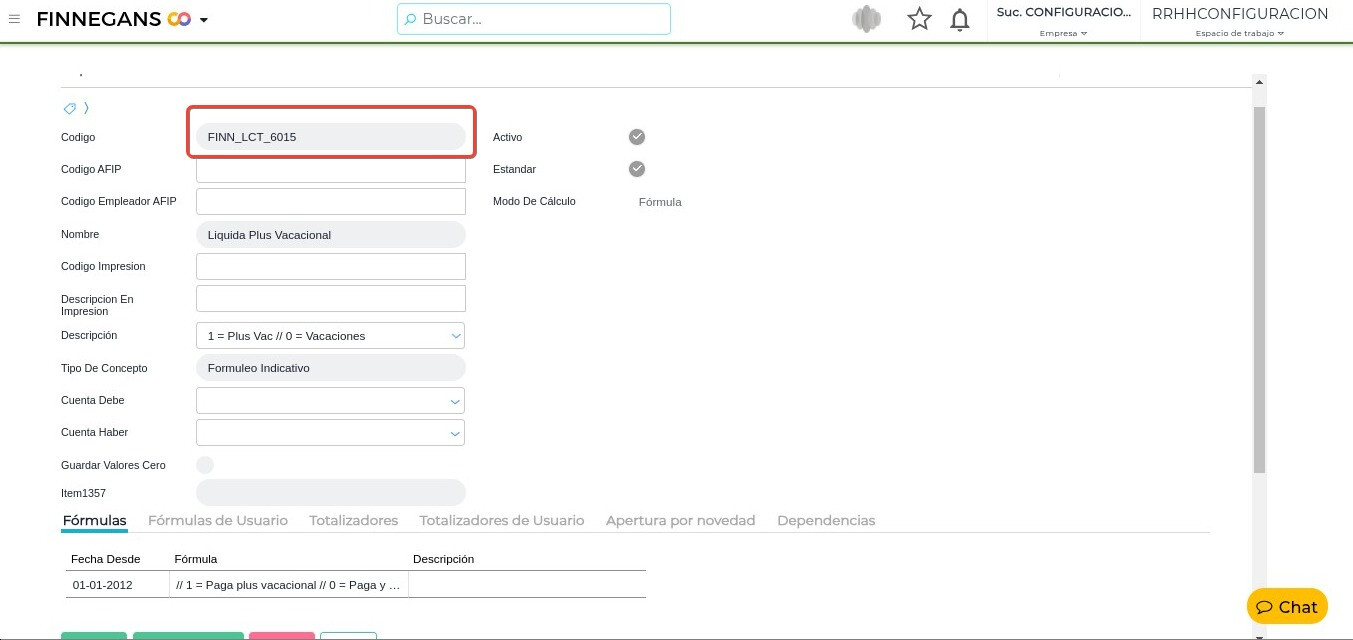Expand the Empresa selector
1353x640 pixels.
pyautogui.click(x=1063, y=33)
